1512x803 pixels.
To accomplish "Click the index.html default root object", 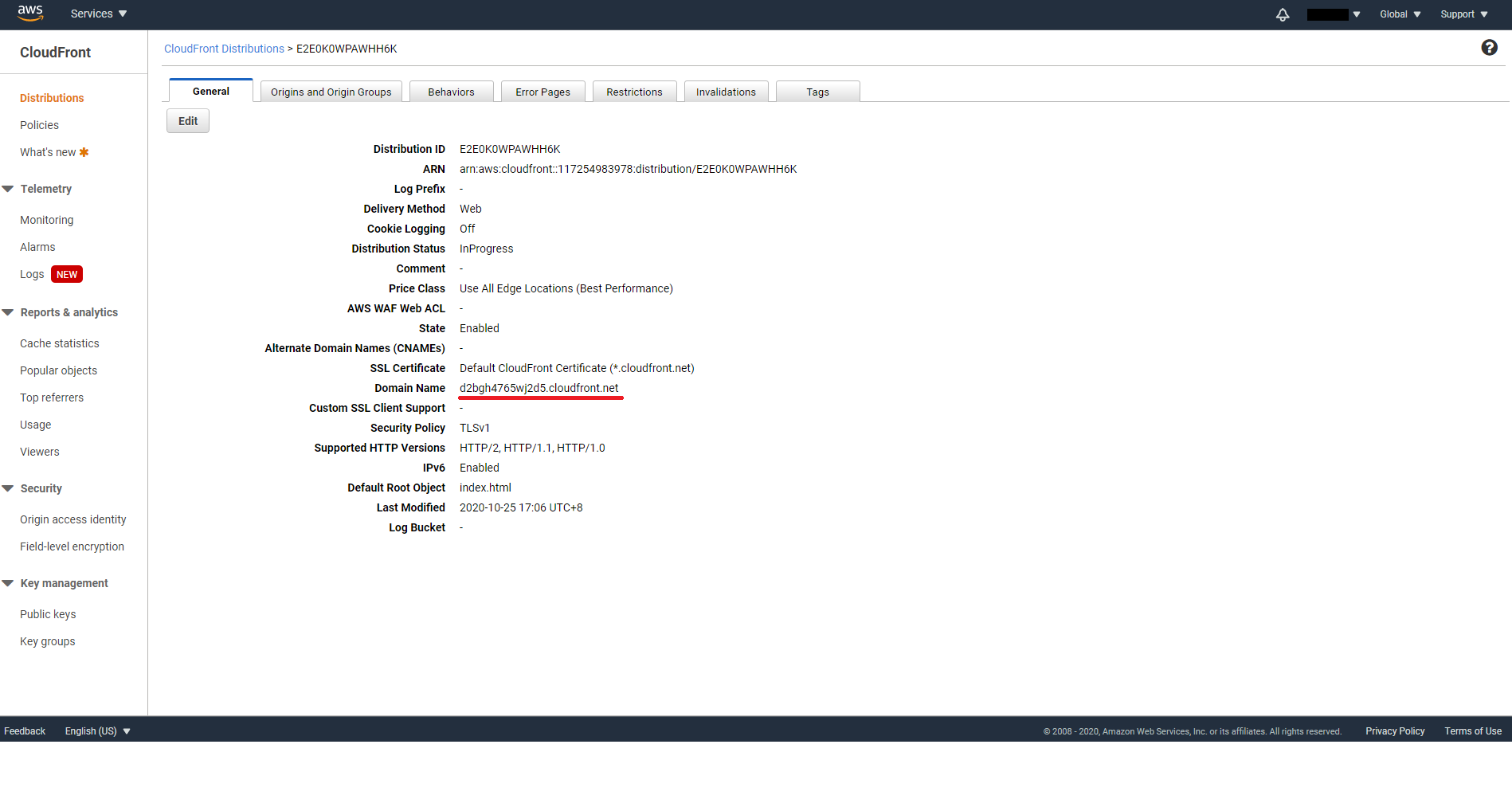I will tap(485, 488).
